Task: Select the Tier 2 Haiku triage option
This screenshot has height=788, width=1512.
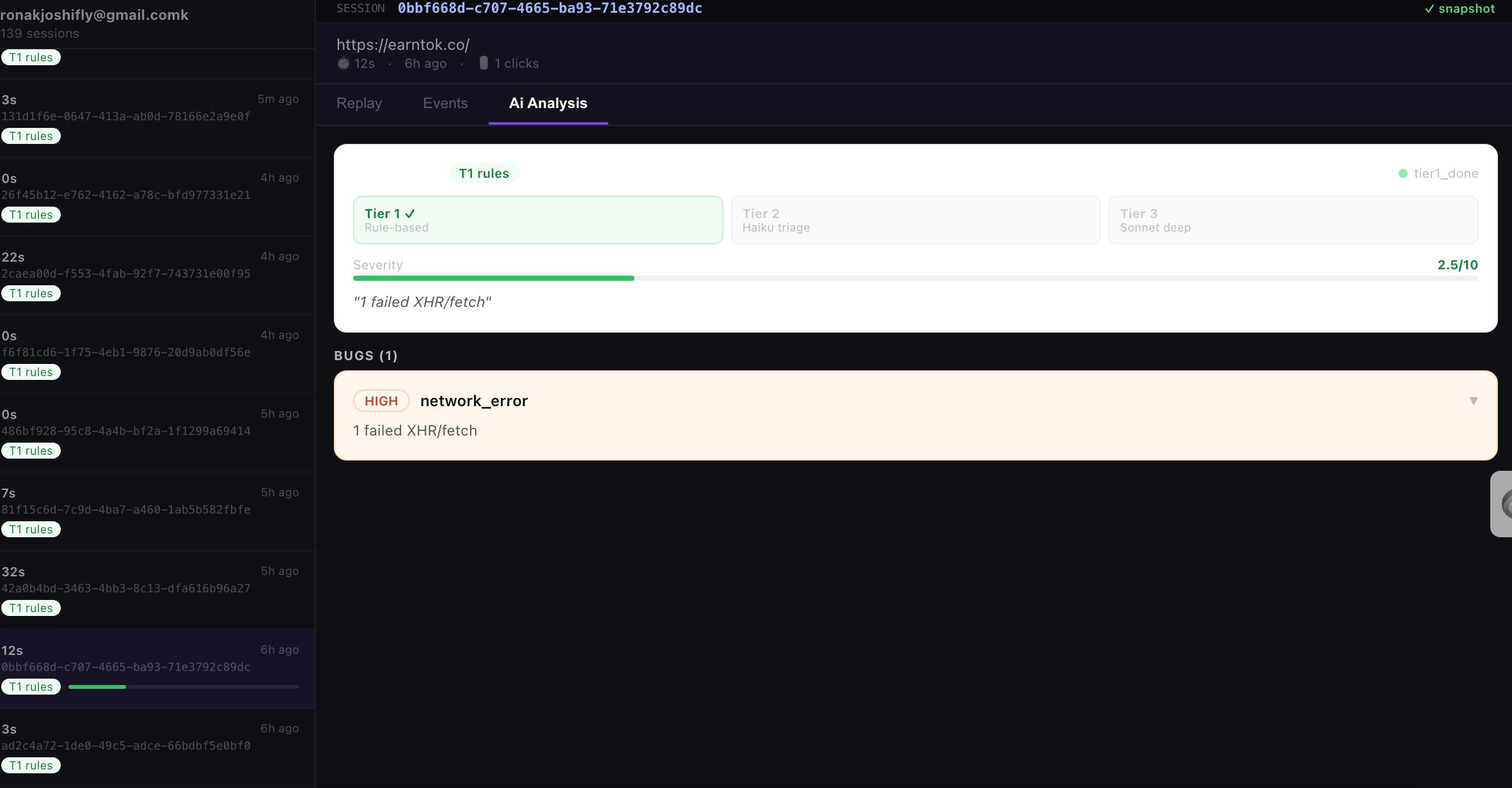Action: point(915,220)
